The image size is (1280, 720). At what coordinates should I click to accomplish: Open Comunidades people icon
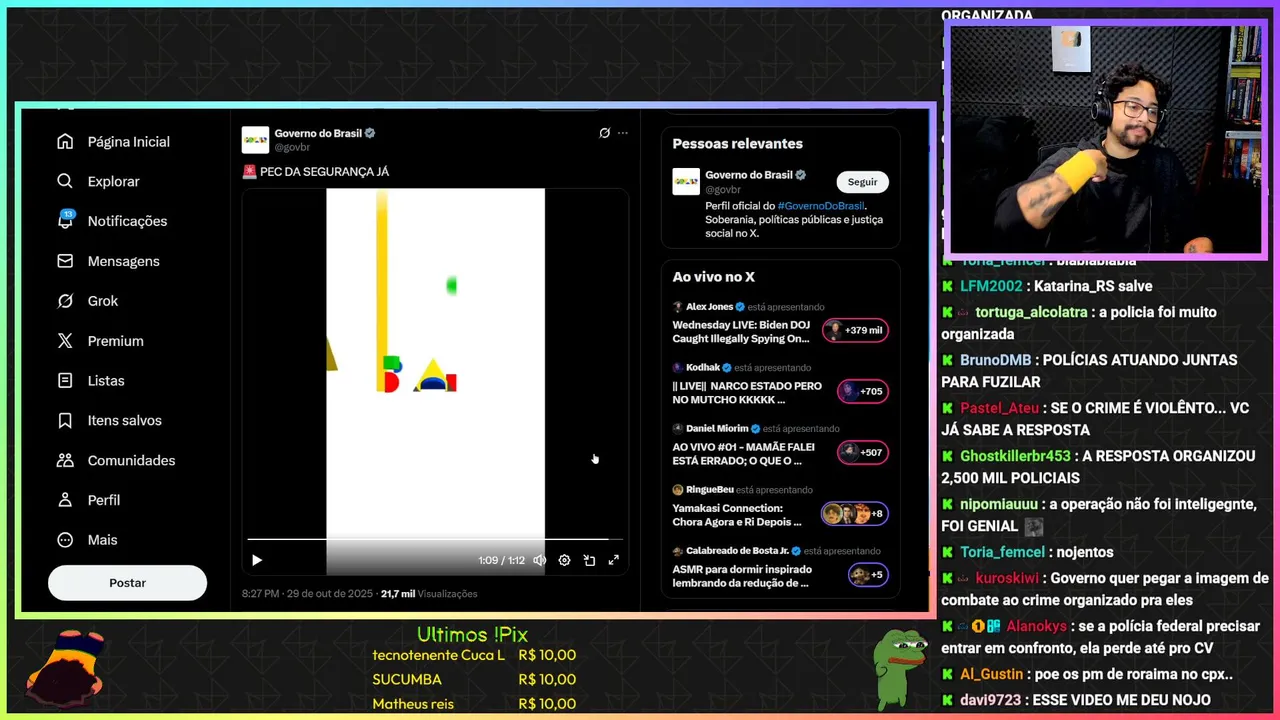pyautogui.click(x=65, y=460)
